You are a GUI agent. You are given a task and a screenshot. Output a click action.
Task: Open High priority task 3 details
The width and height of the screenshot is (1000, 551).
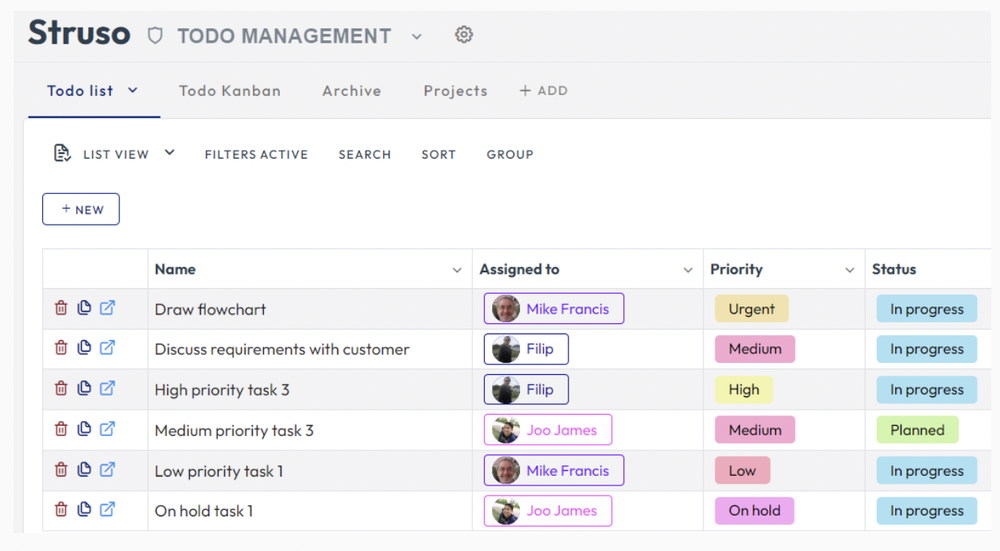point(107,388)
